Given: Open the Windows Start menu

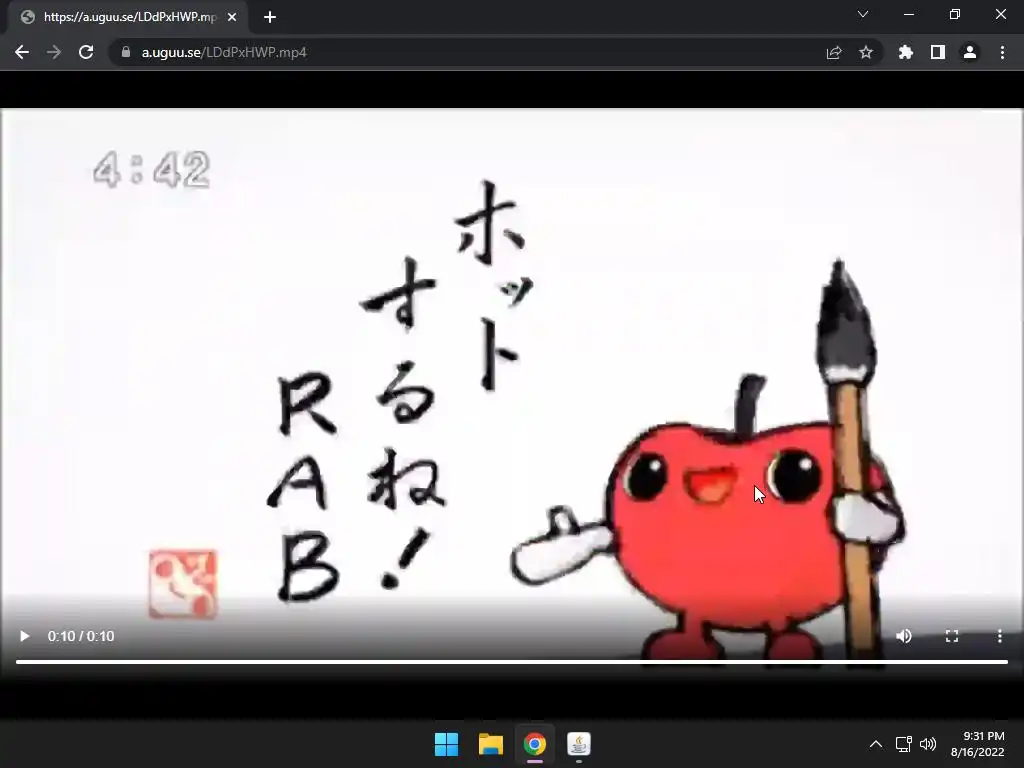Looking at the screenshot, I should tap(446, 744).
